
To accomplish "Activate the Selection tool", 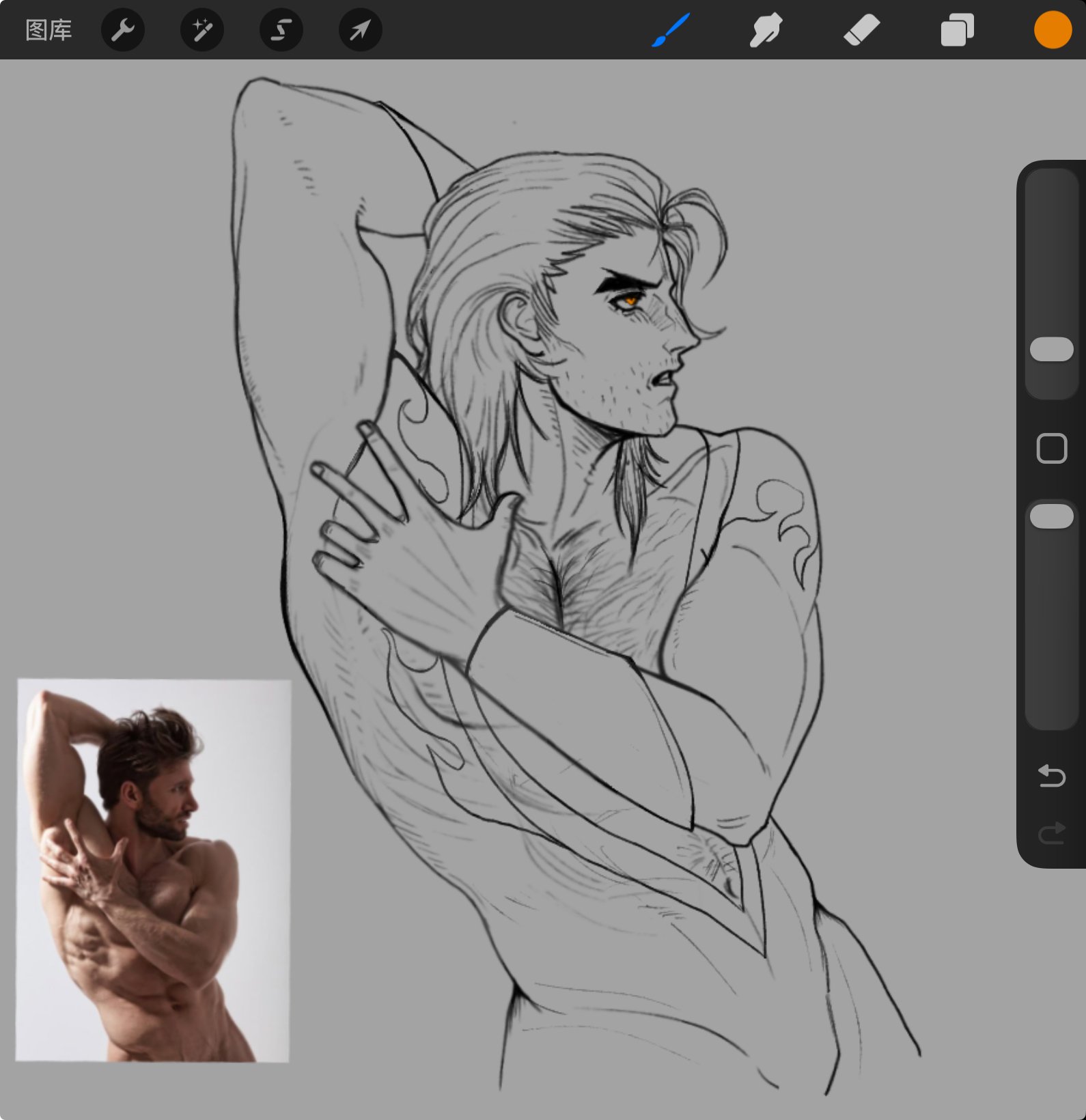I will click(x=281, y=30).
